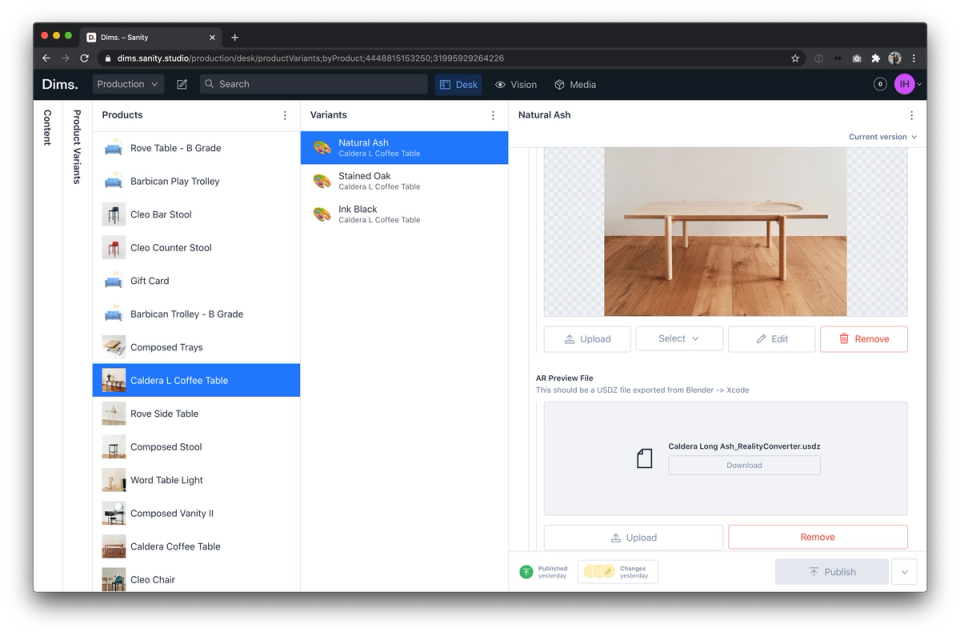This screenshot has width=960, height=636.
Task: Select Barbican Trolley - B Grade product
Action: [196, 314]
